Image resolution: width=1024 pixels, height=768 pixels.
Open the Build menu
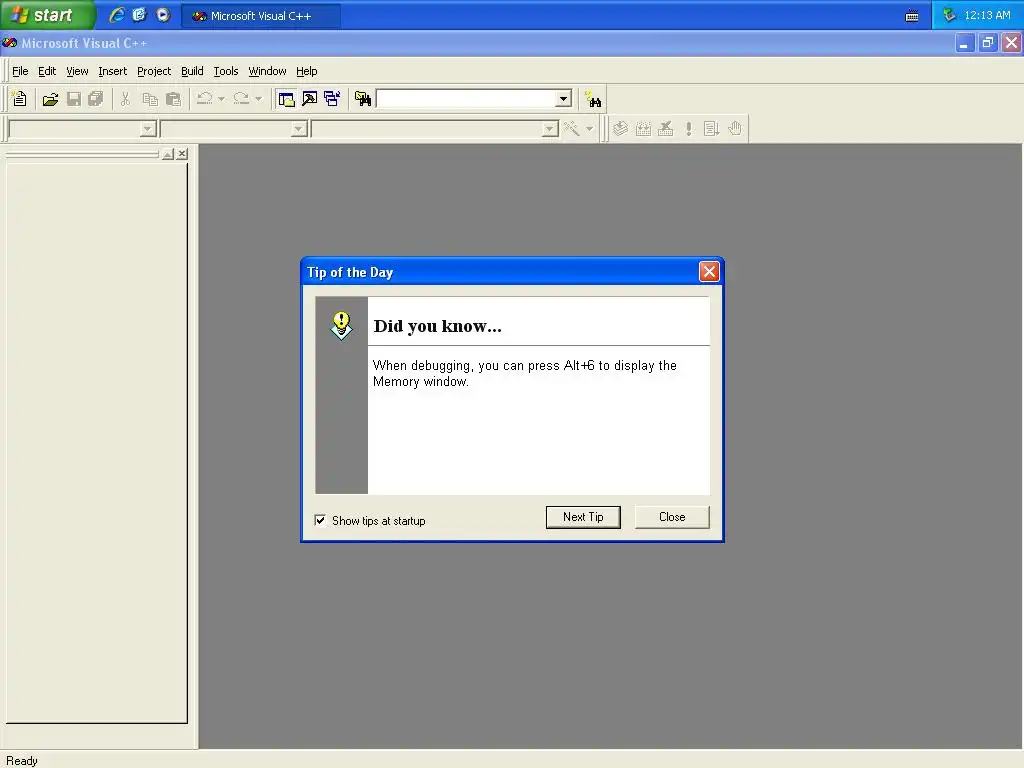(x=192, y=71)
